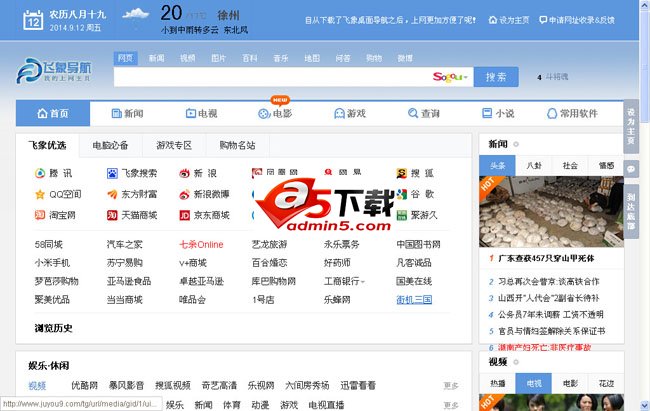Click the 新浪微博 icon
The width and height of the screenshot is (650, 411).
(184, 194)
